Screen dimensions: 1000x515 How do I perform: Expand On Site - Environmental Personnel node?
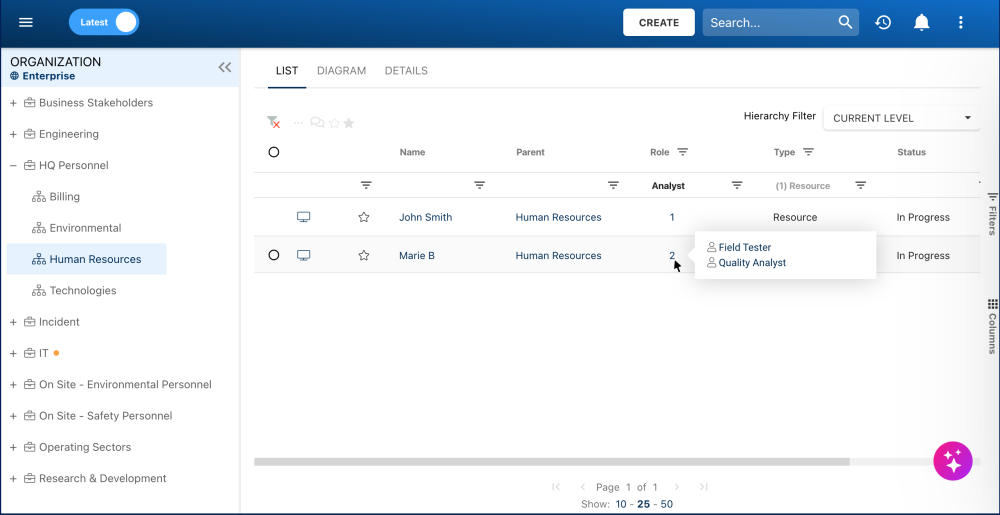(x=13, y=384)
